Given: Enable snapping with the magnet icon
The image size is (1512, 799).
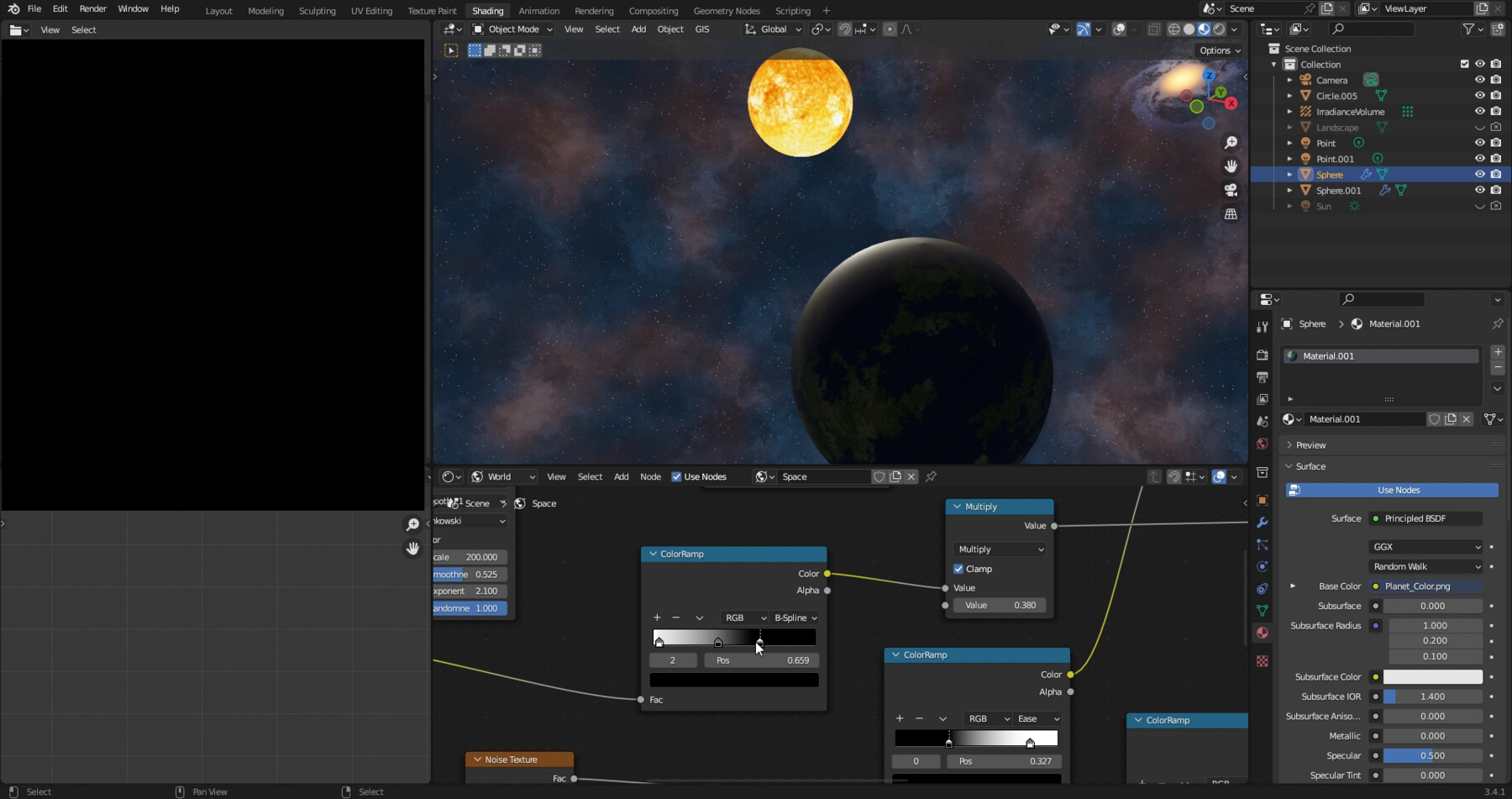Looking at the screenshot, I should [x=844, y=29].
